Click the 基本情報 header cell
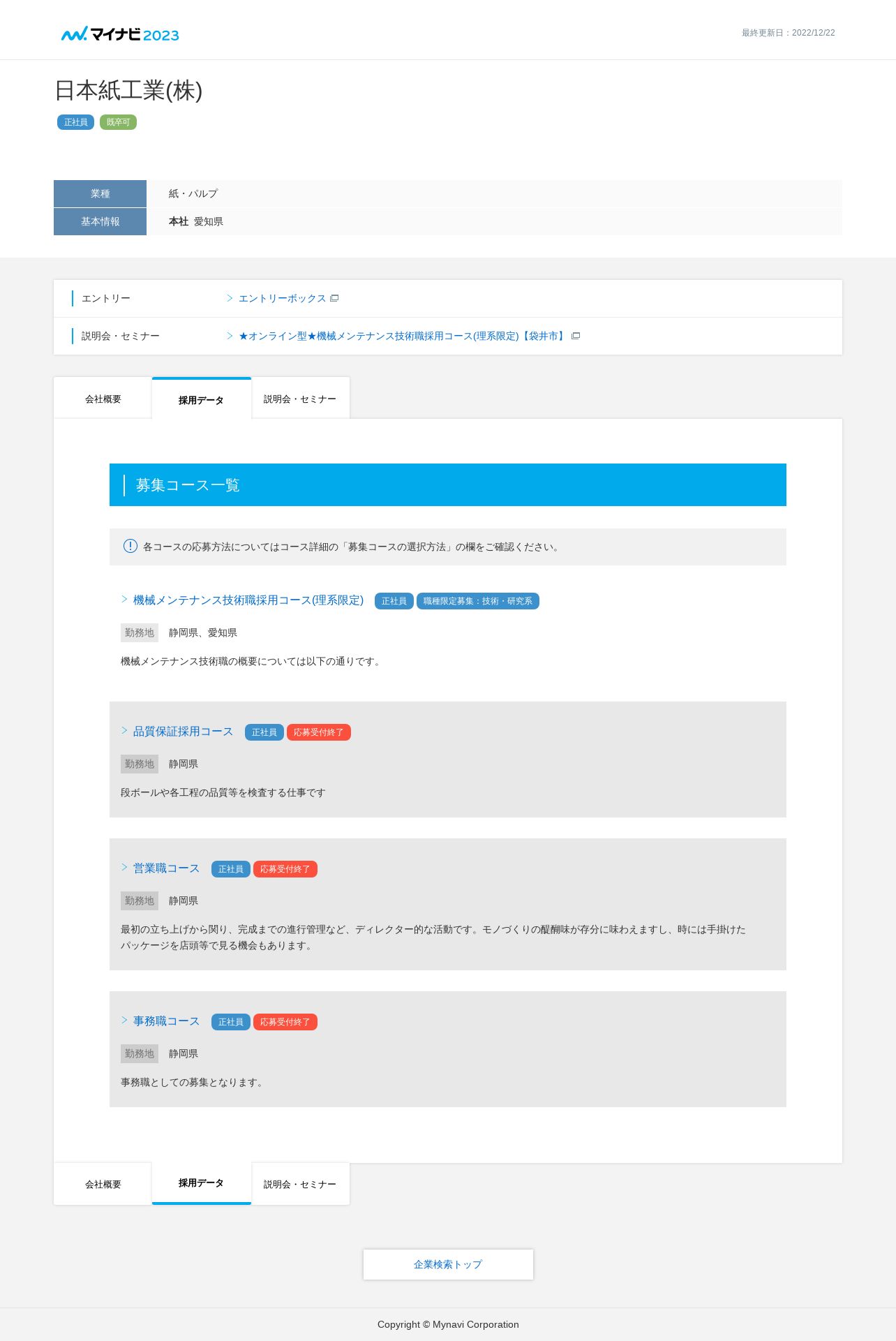This screenshot has width=896, height=1341. tap(100, 221)
